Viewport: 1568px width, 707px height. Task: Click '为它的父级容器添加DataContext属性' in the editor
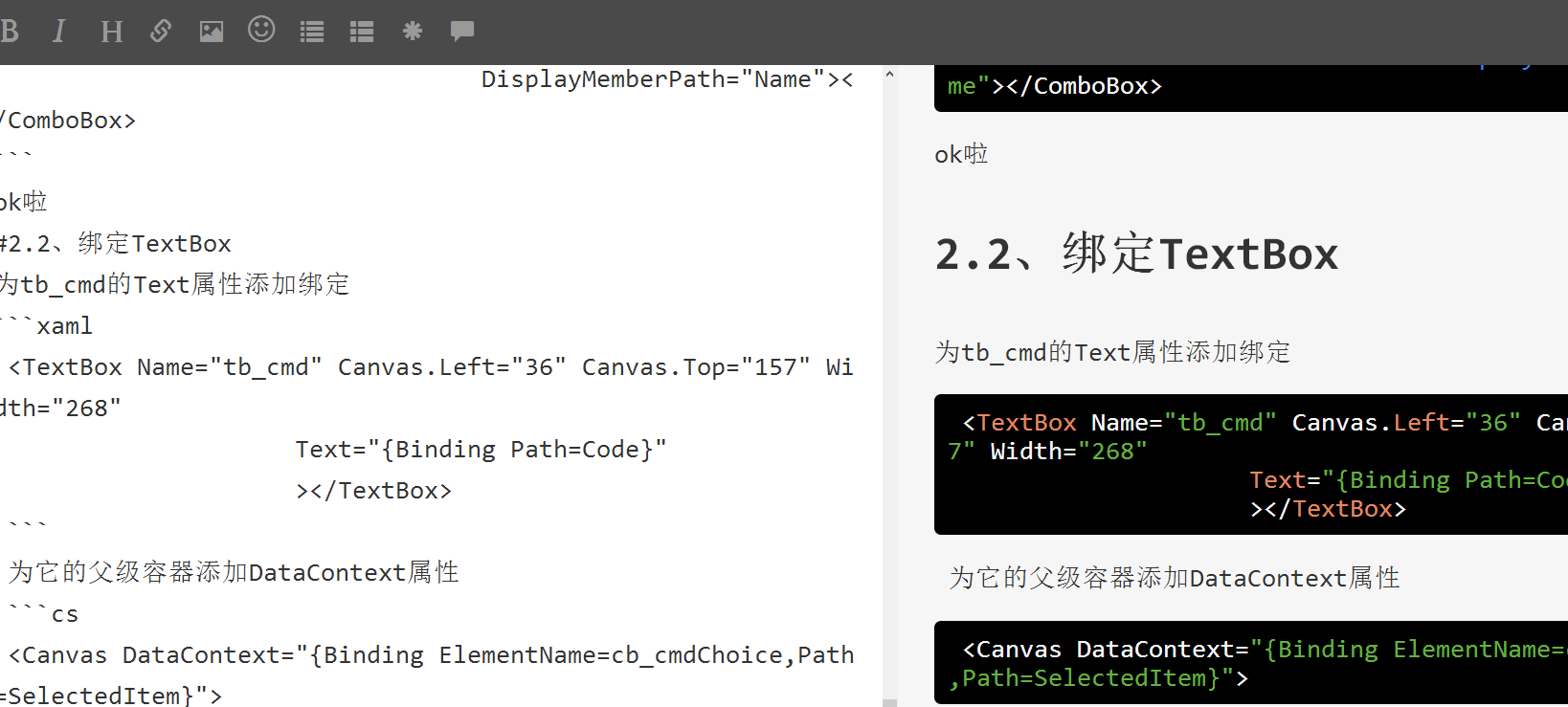pyautogui.click(x=234, y=572)
